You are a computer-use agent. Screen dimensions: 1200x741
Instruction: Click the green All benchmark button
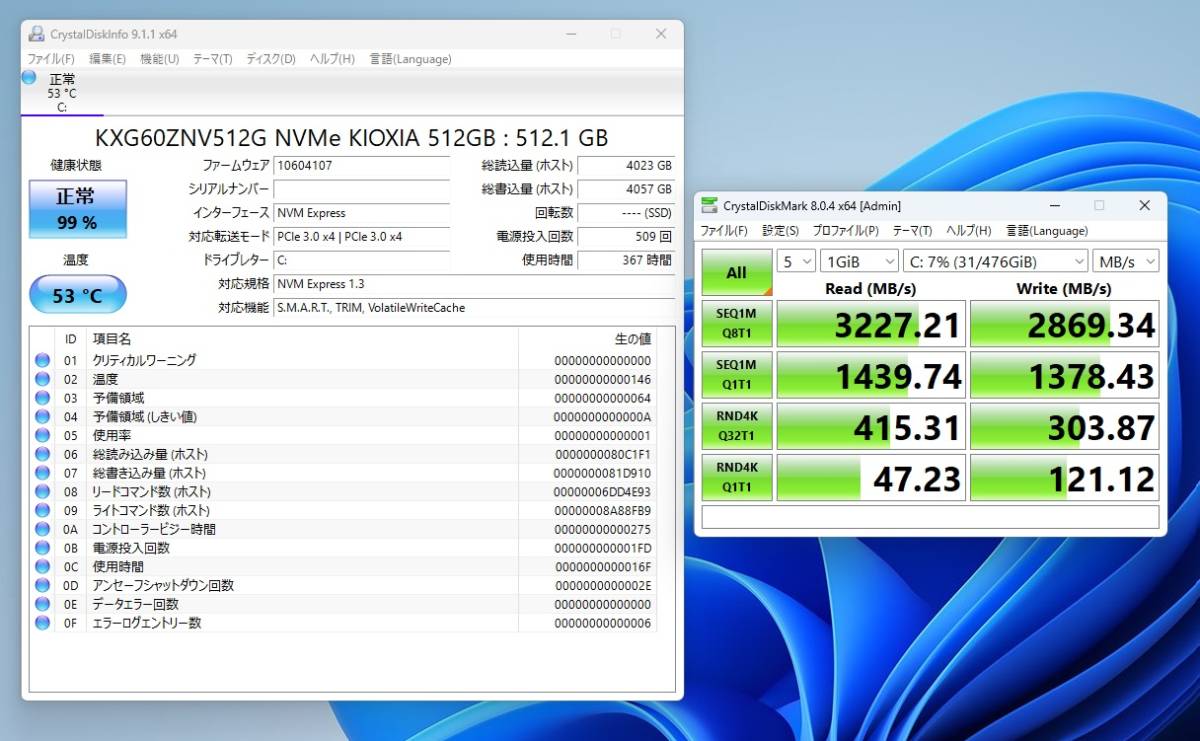pos(737,272)
